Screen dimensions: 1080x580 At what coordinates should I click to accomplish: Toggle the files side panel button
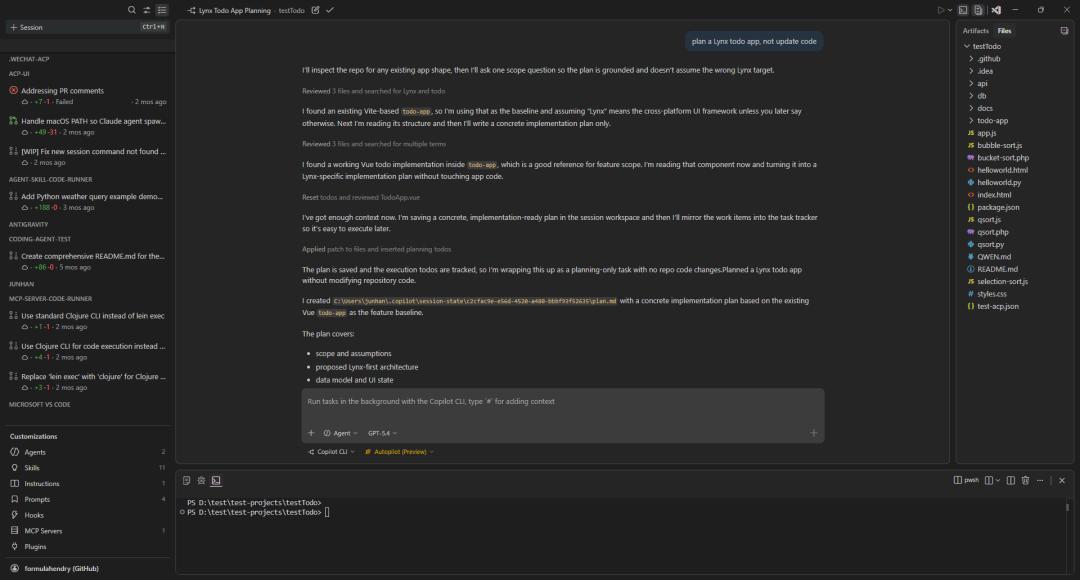tap(978, 10)
